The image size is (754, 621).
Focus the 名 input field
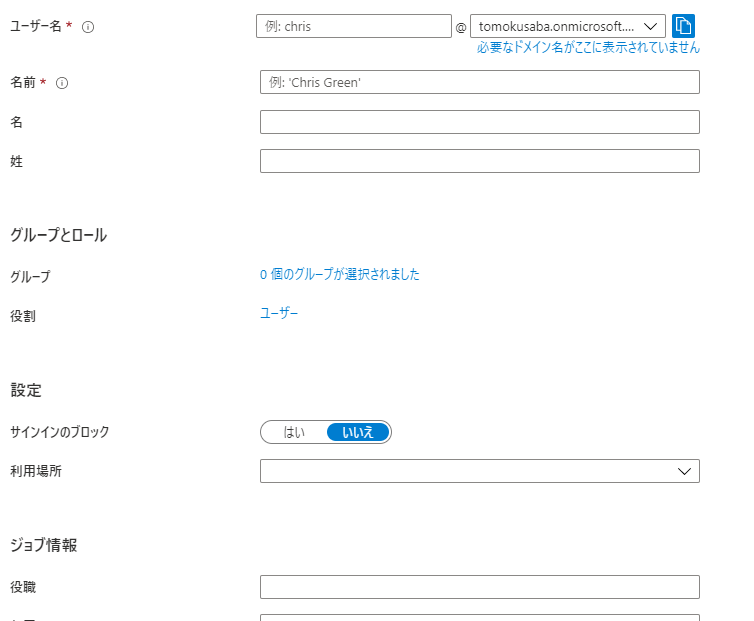pyautogui.click(x=479, y=122)
